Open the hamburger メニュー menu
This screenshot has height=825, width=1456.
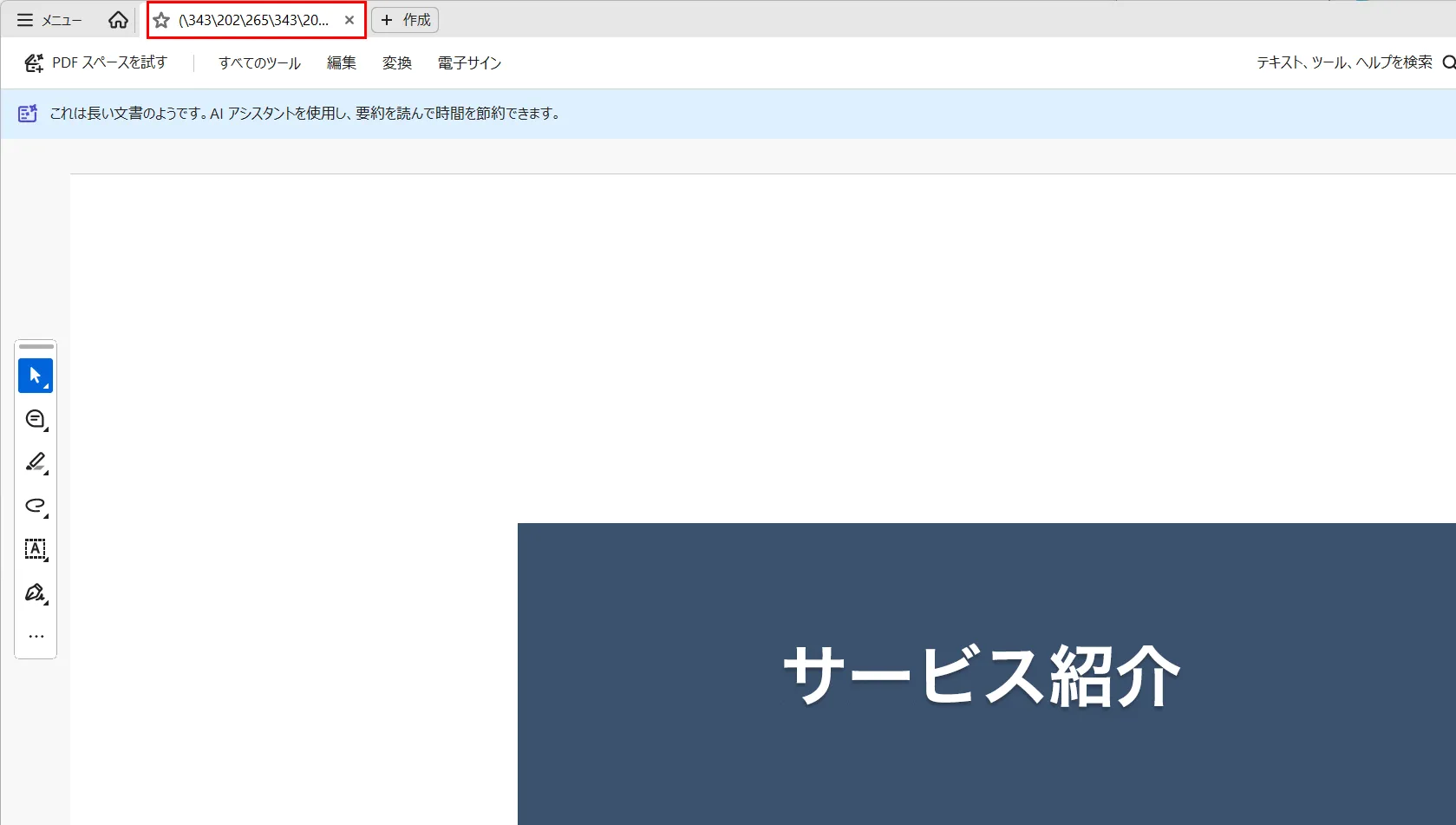click(x=49, y=20)
